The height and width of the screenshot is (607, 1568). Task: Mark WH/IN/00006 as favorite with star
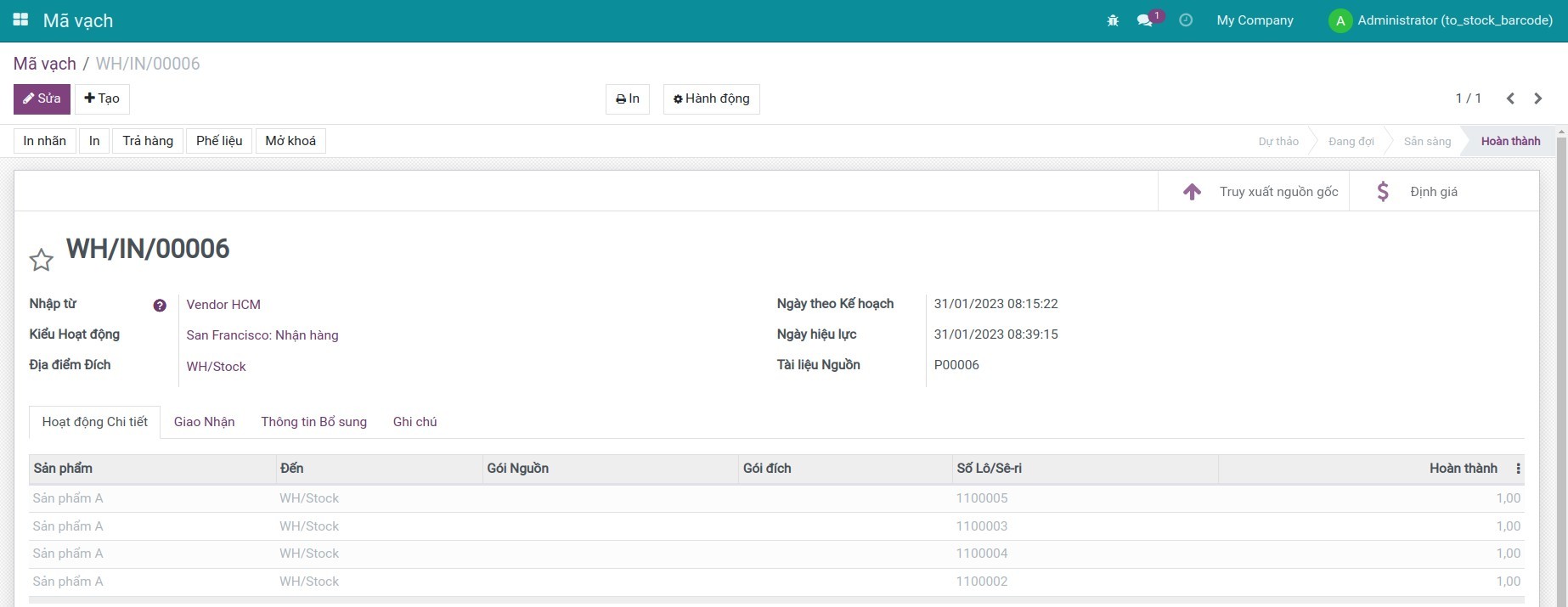(41, 260)
